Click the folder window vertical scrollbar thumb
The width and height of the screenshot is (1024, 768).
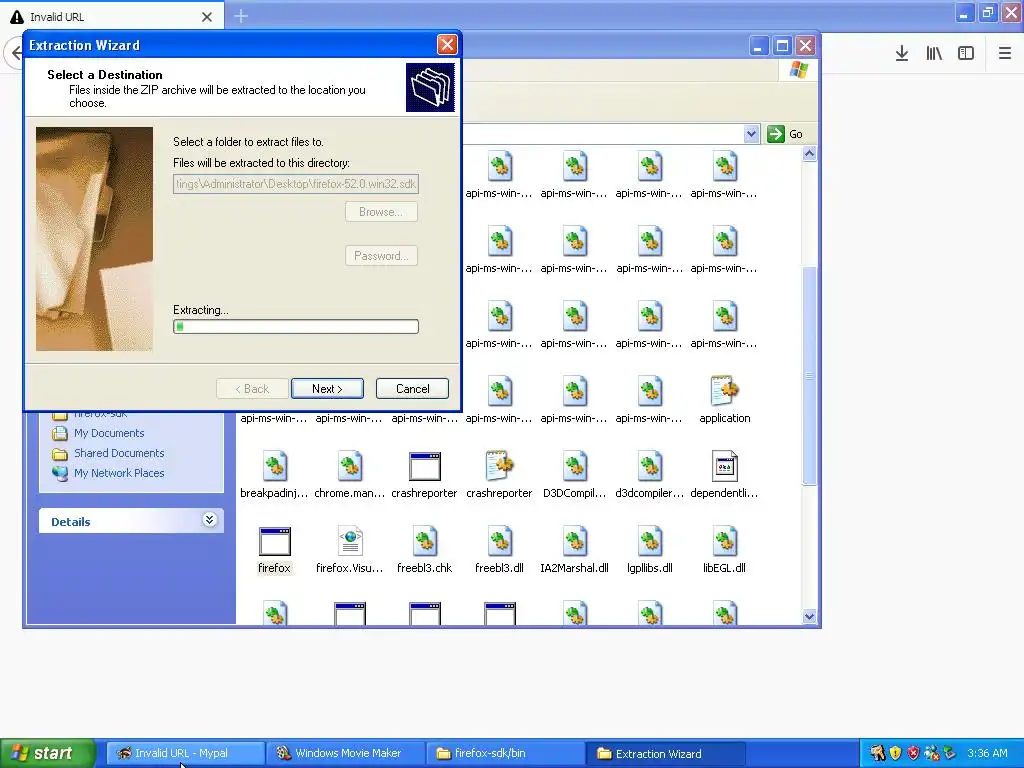pyautogui.click(x=809, y=376)
